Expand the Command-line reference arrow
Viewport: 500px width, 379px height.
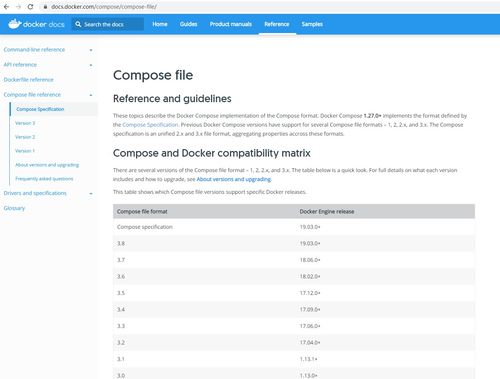coord(91,50)
